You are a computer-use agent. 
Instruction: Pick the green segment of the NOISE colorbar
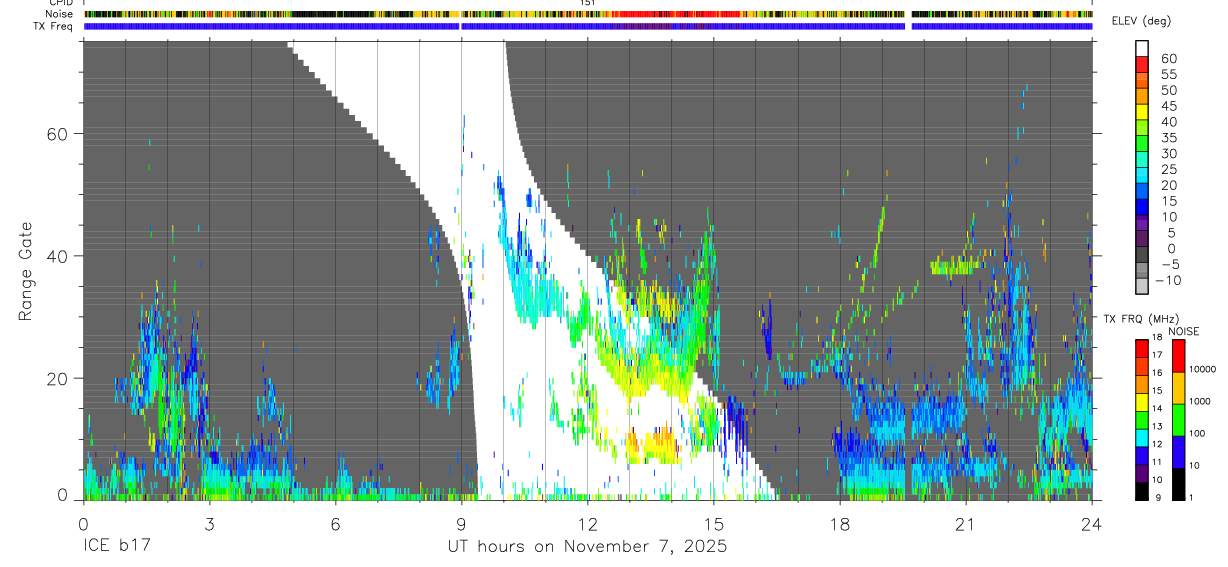[x=1179, y=420]
